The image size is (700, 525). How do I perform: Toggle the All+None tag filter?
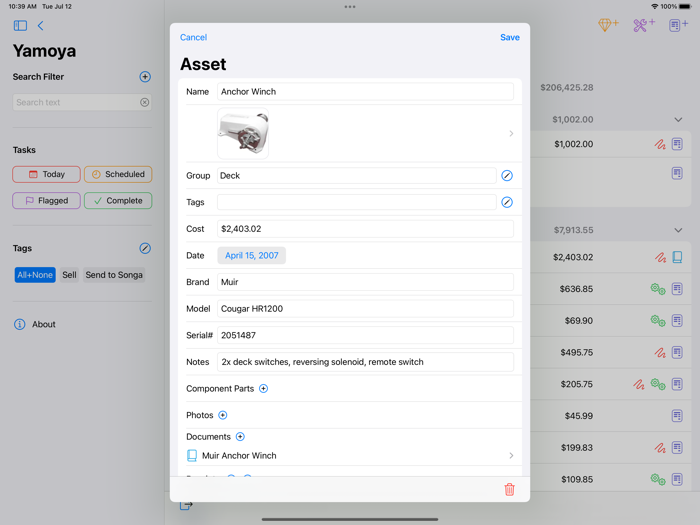35,275
